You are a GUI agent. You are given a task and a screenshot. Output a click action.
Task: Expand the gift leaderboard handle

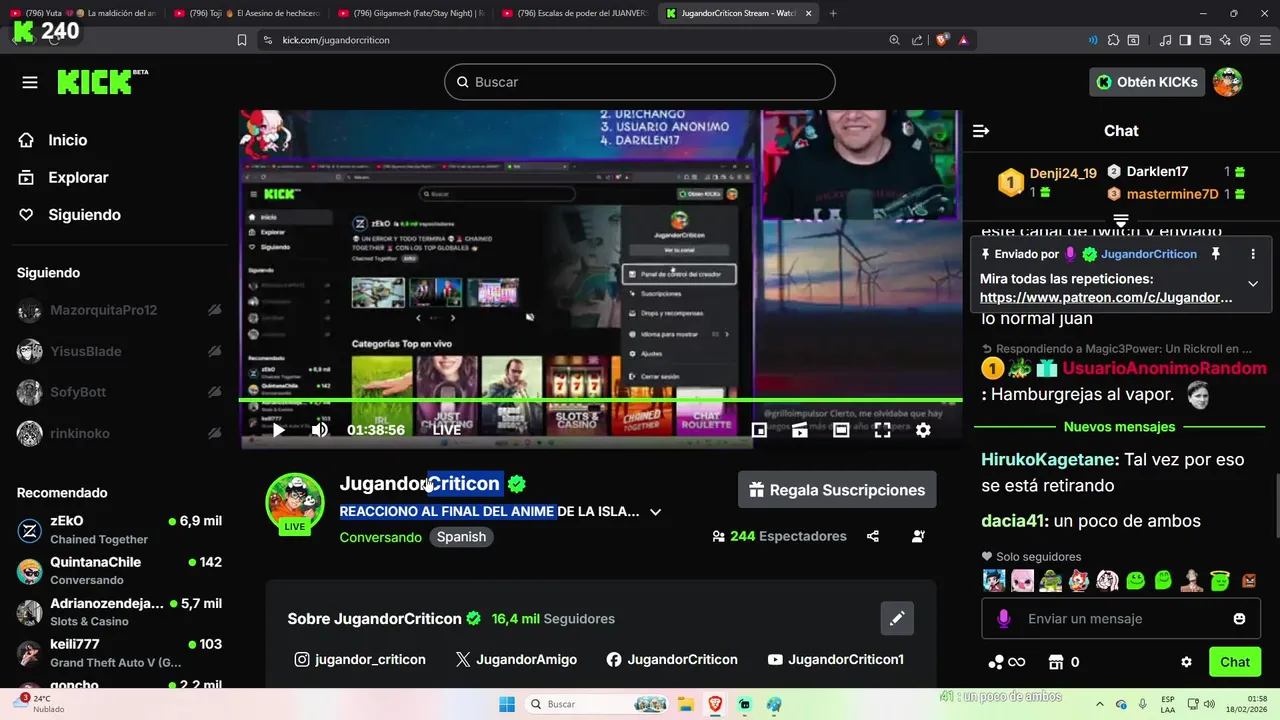click(1121, 220)
